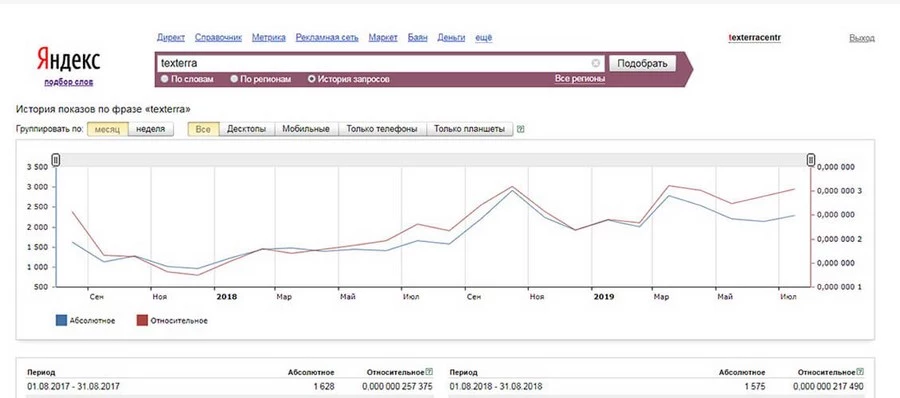
Task: Open the Метрика link
Action: coord(269,38)
